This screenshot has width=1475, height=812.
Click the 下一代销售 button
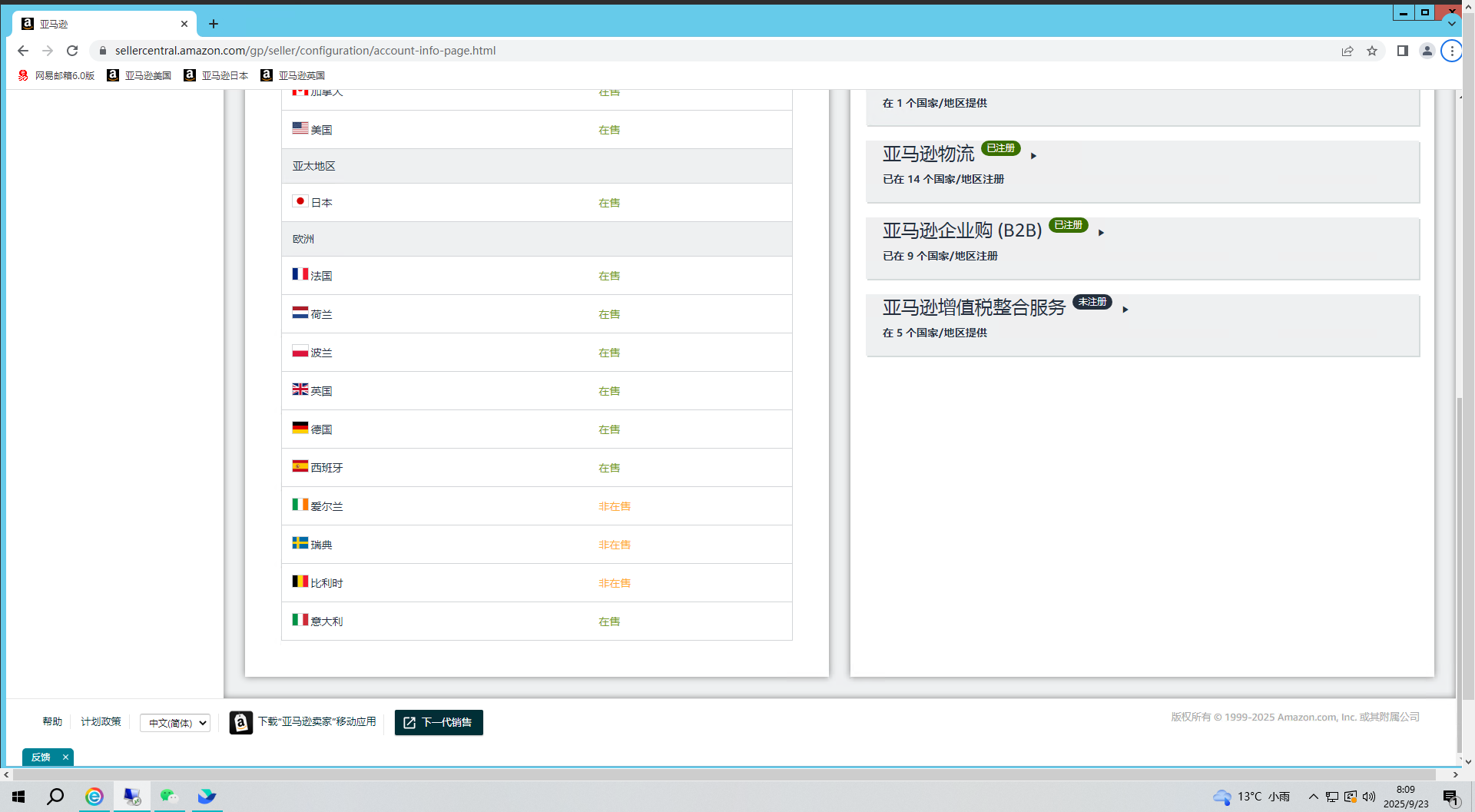click(439, 722)
